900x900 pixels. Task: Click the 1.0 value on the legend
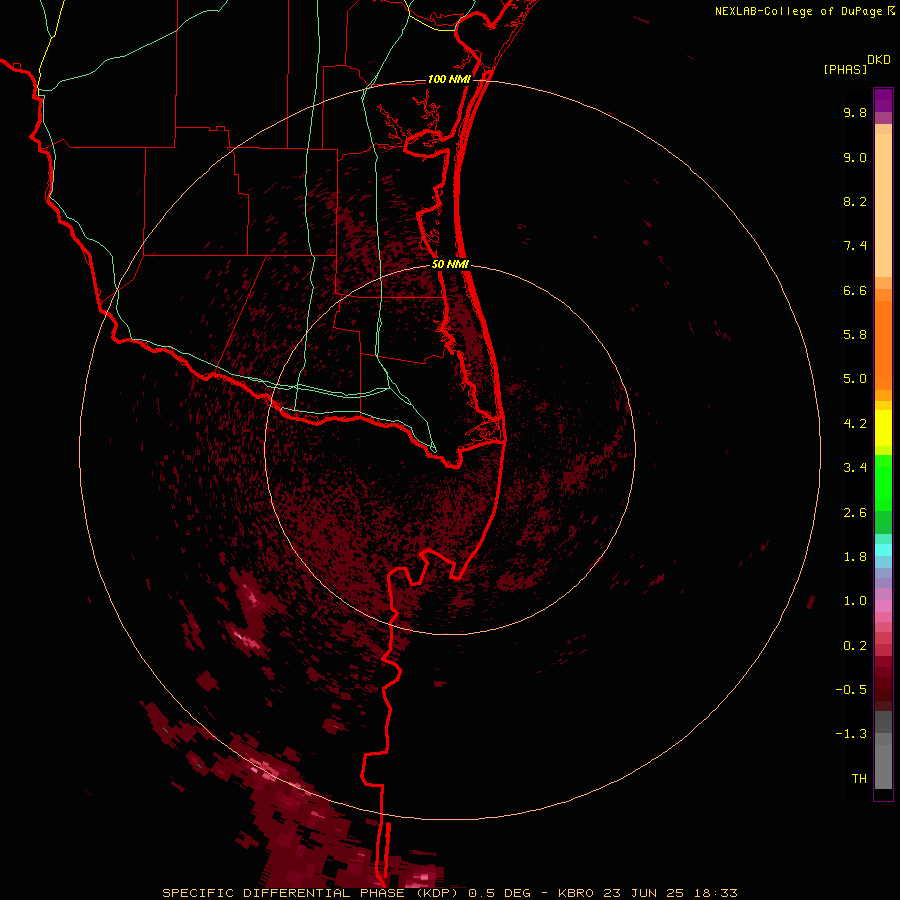[855, 601]
